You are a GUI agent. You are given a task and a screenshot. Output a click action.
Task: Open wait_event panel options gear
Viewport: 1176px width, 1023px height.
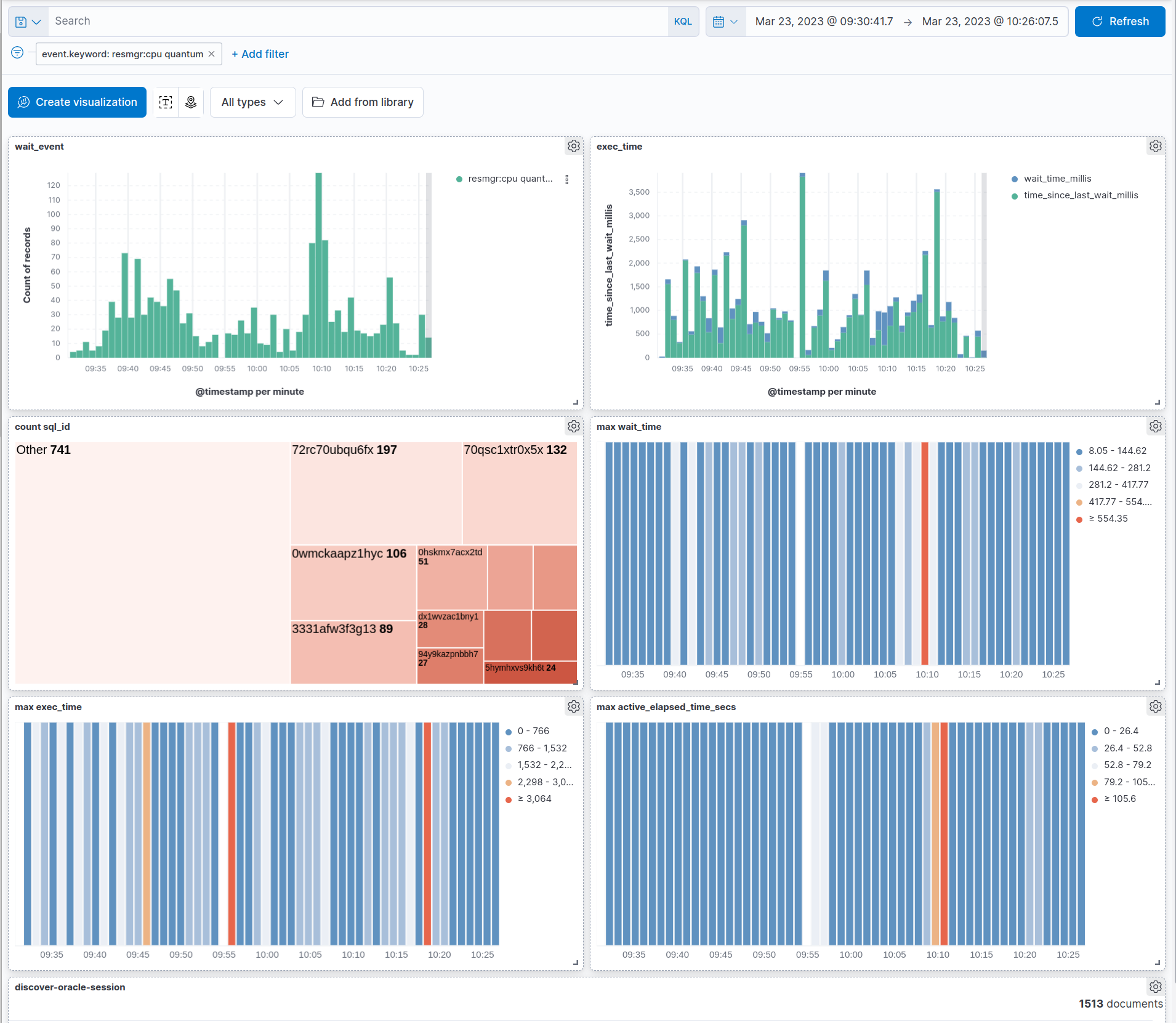pos(573,147)
